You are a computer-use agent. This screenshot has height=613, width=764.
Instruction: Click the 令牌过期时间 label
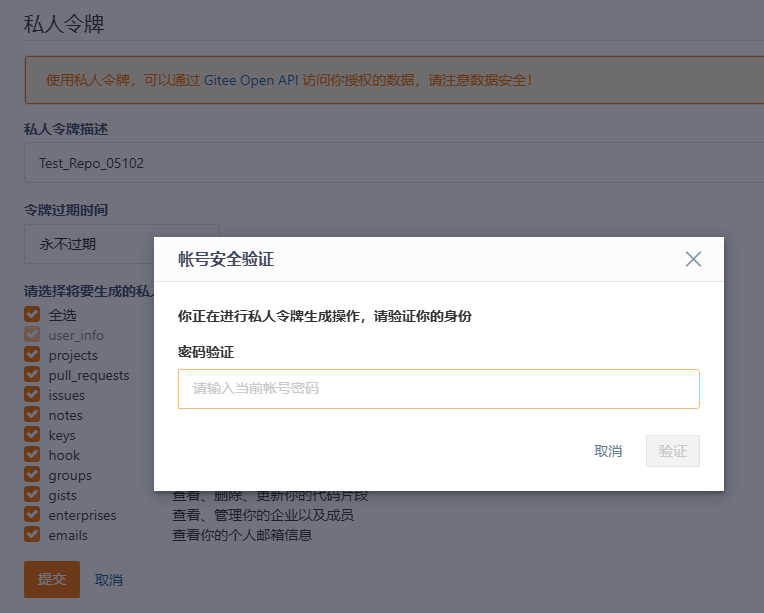[x=66, y=210]
